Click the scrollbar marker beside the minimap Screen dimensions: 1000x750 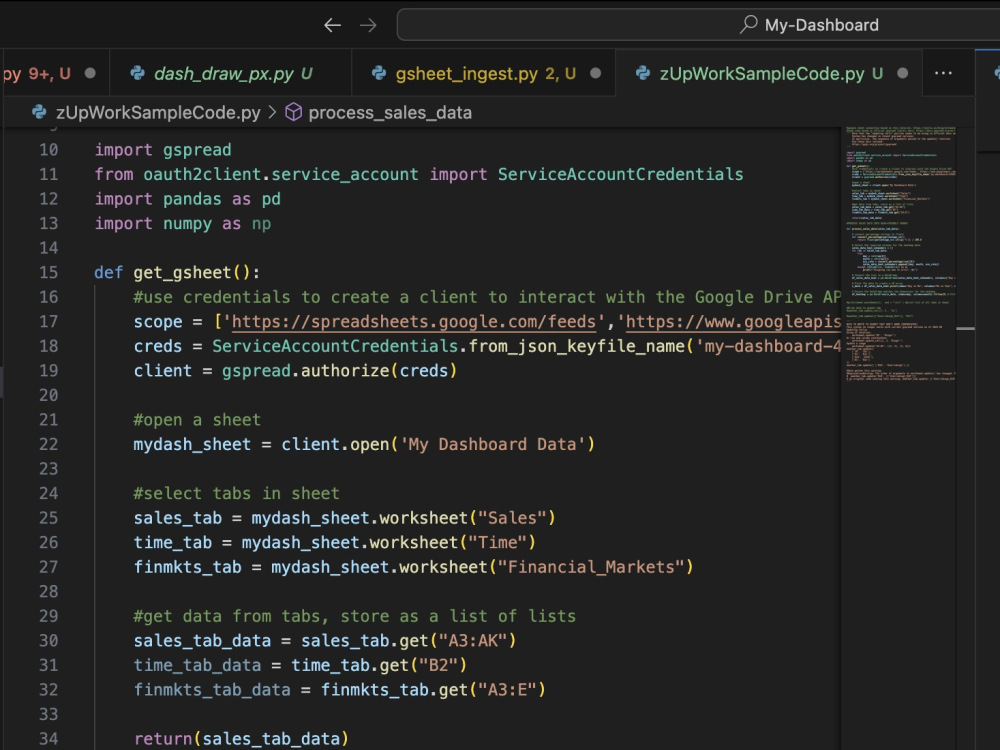966,328
